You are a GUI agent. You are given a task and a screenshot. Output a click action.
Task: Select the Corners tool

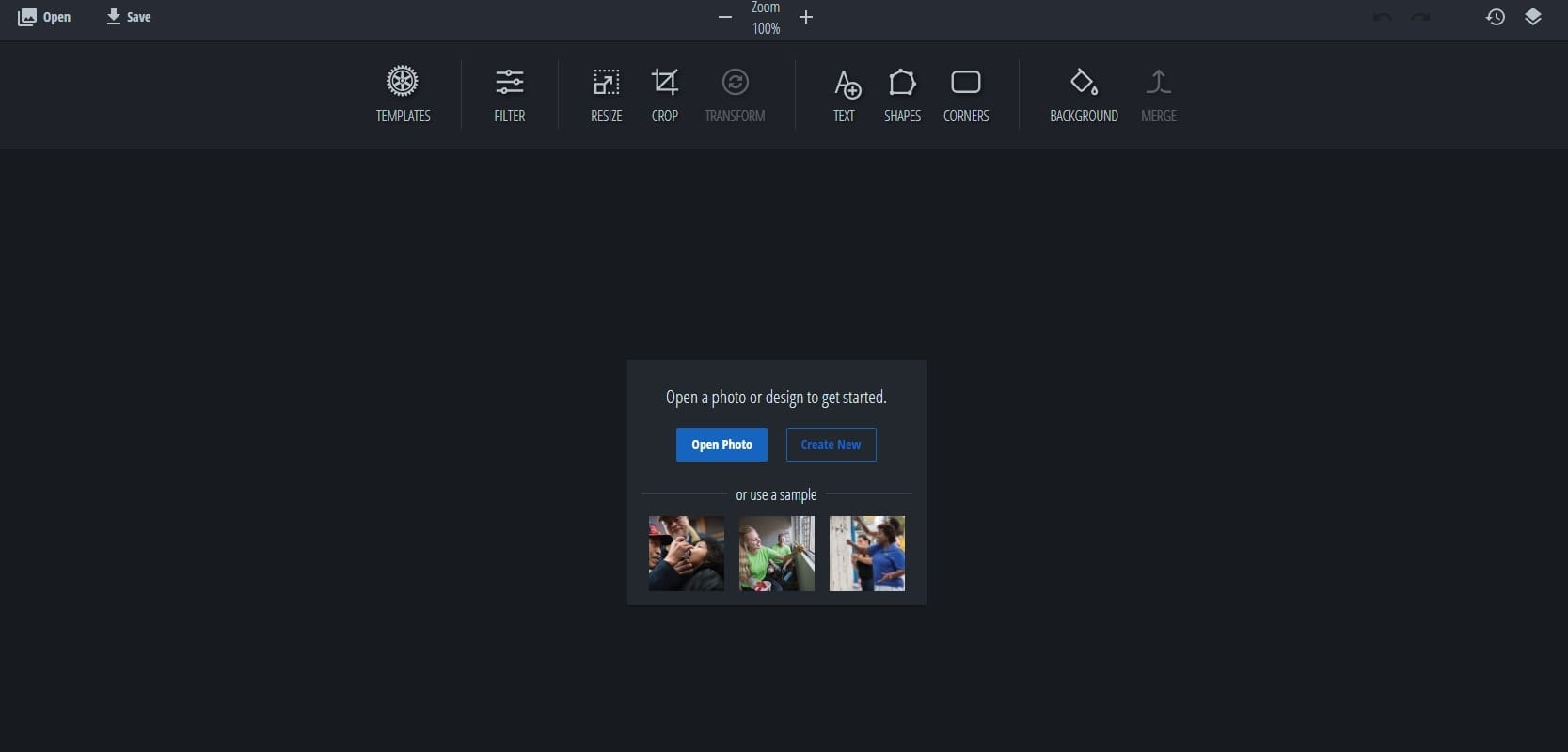tap(966, 94)
